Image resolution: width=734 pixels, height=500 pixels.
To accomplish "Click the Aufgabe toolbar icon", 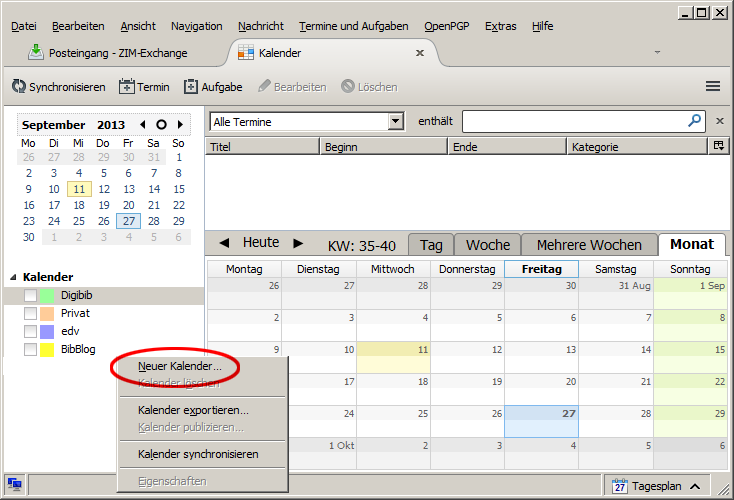I will pos(191,87).
